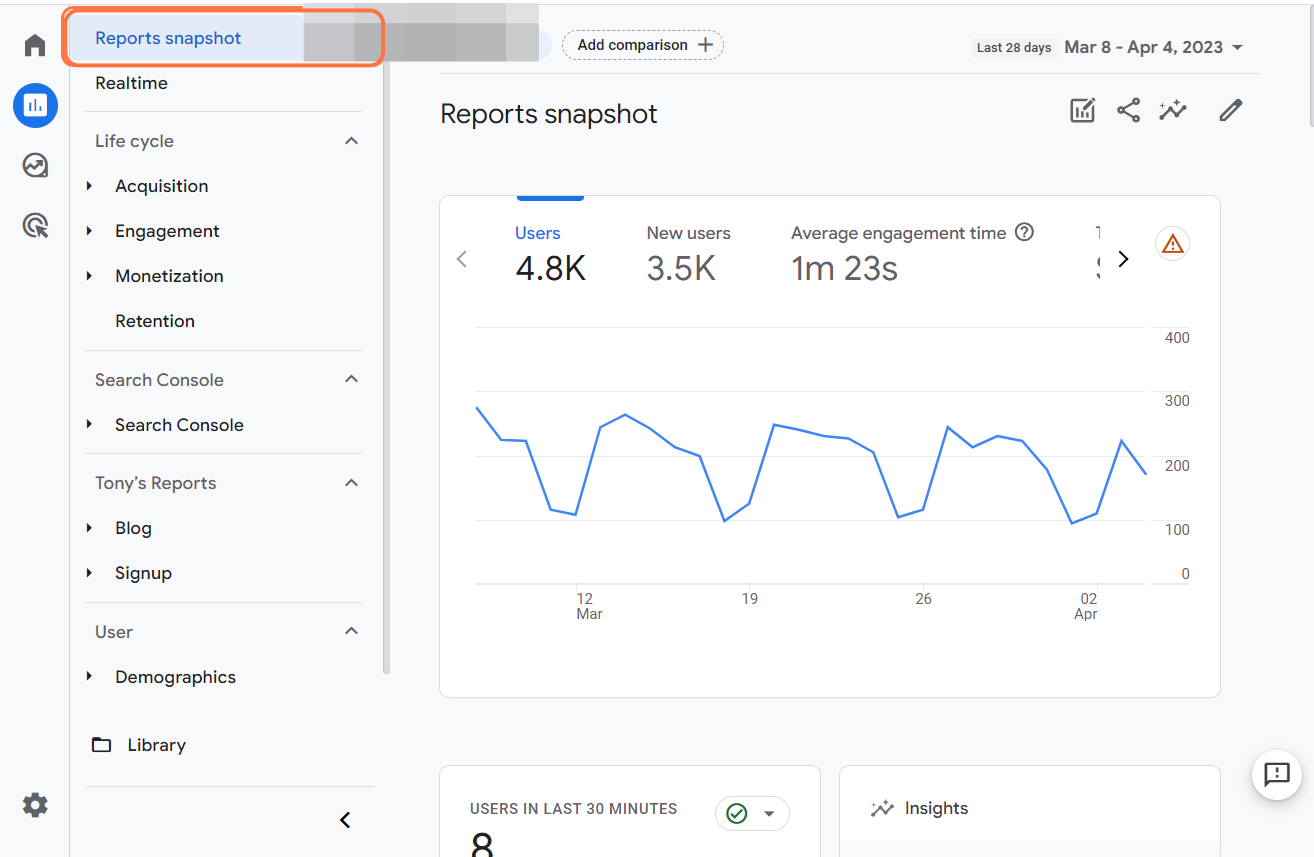Expand the Blog reports item
This screenshot has width=1314, height=857.
[x=90, y=528]
